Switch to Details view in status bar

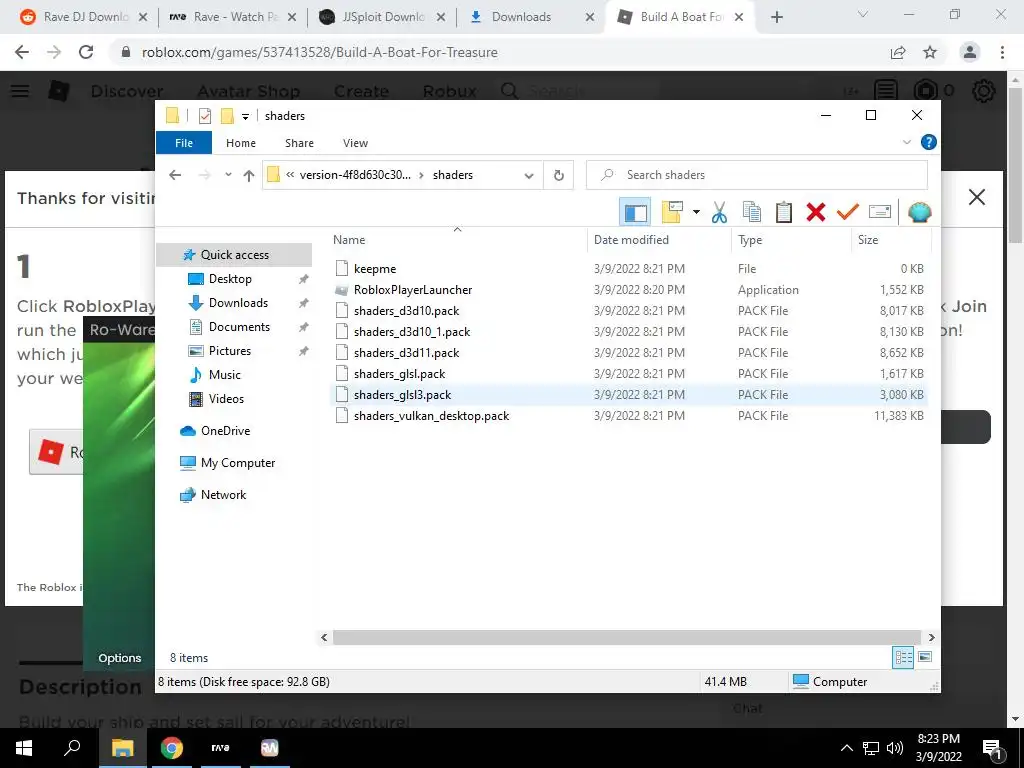pos(903,658)
